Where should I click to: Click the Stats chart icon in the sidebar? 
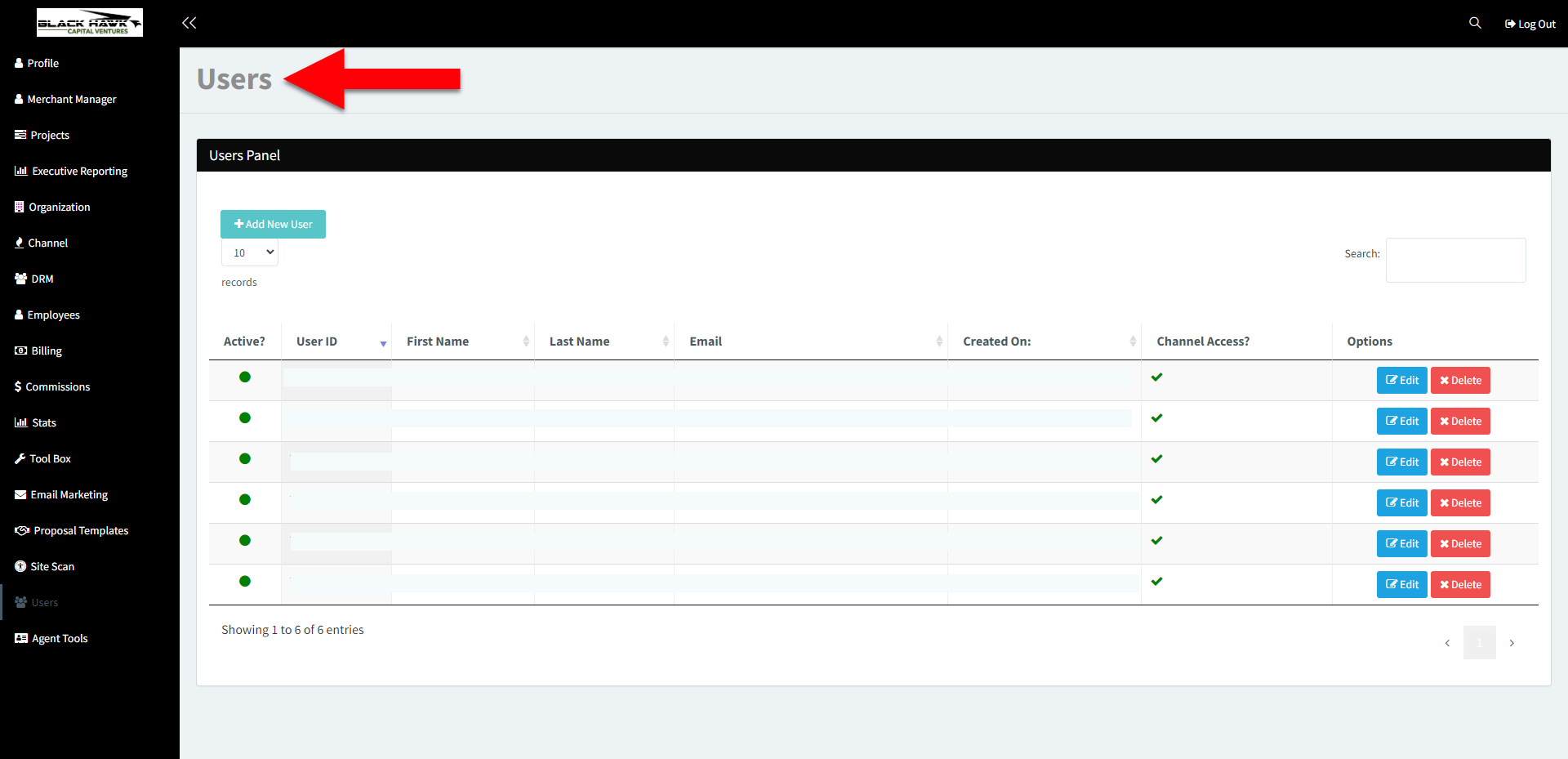coord(21,422)
